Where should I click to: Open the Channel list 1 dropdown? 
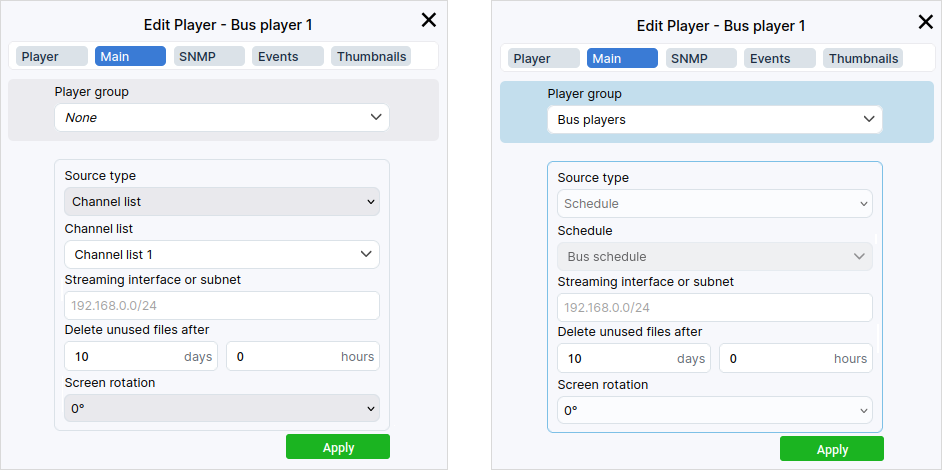(x=221, y=255)
